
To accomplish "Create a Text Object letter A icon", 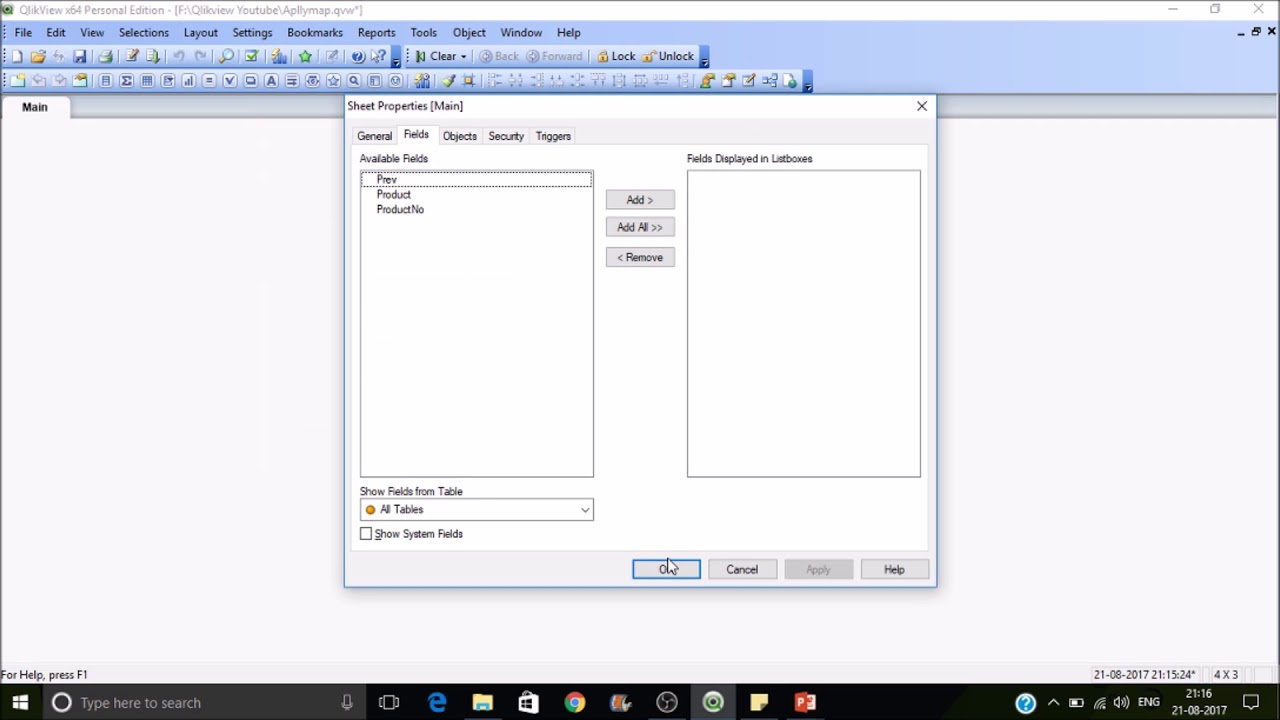I will (x=271, y=81).
